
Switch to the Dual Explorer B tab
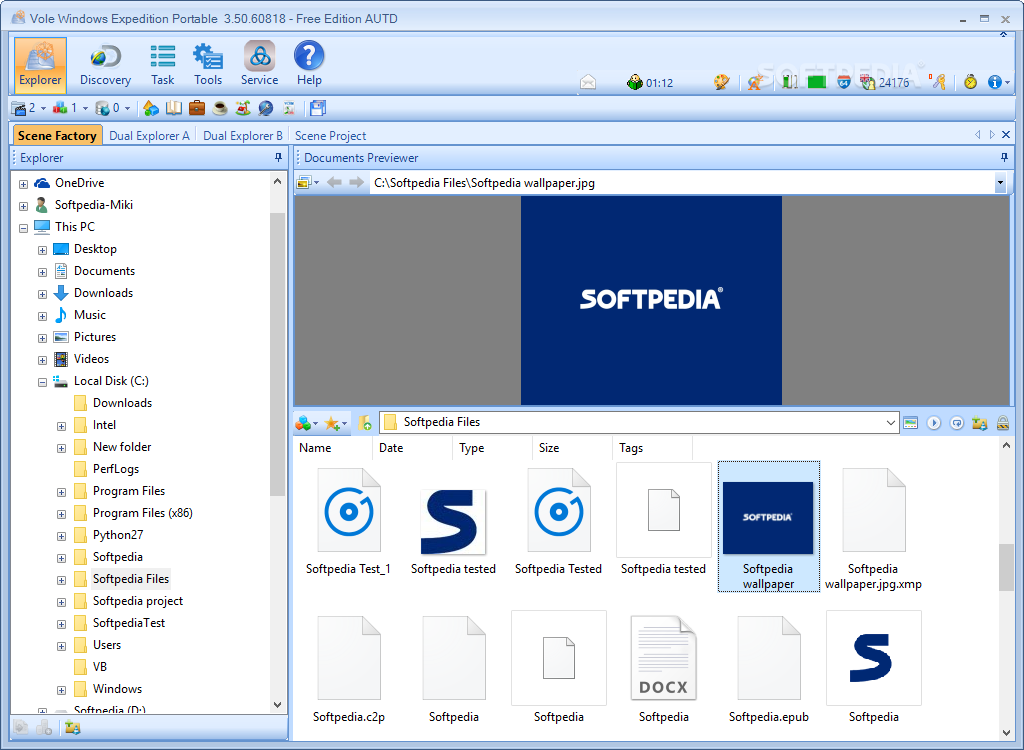point(243,135)
